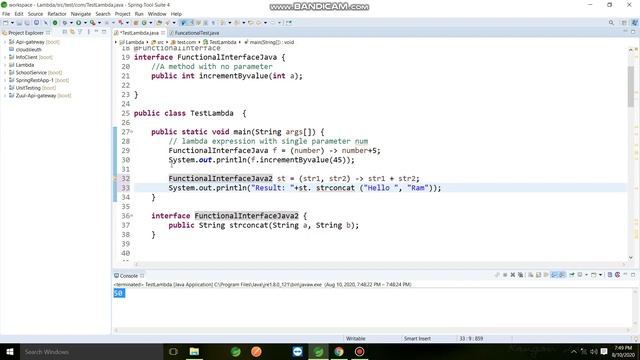The image size is (640, 360).
Task: Click the editor vertical scrollbar thumb
Action: (631, 86)
